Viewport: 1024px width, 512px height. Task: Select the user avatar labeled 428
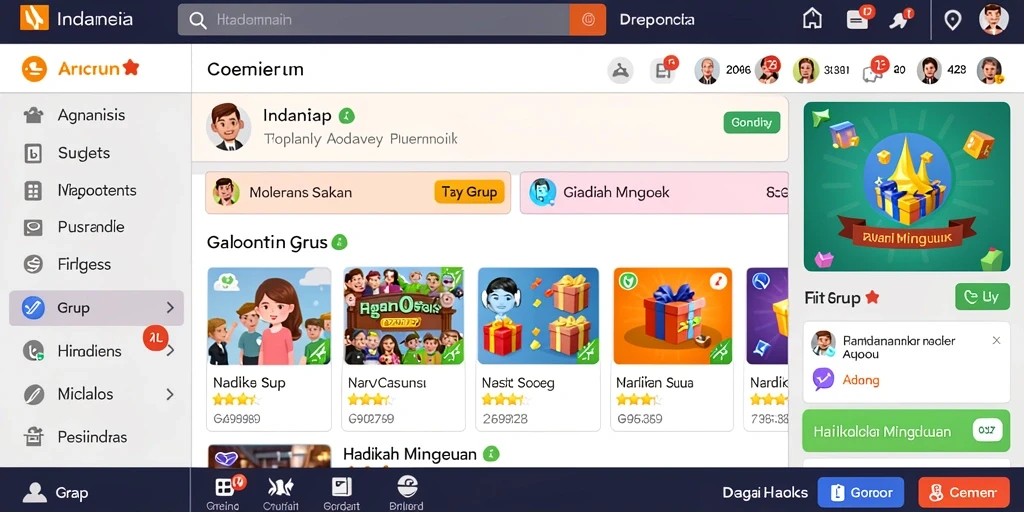[929, 71]
